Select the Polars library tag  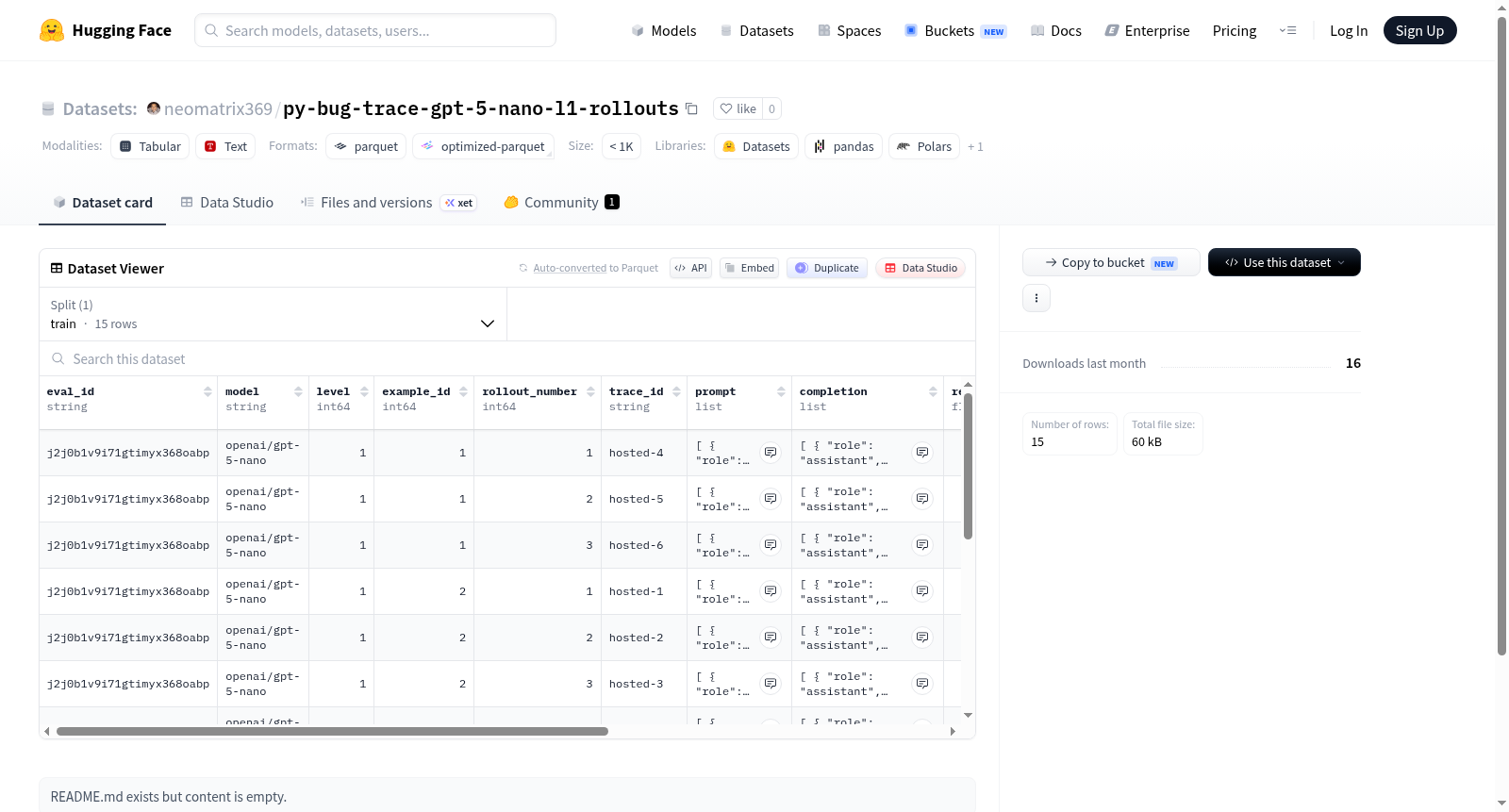(924, 146)
